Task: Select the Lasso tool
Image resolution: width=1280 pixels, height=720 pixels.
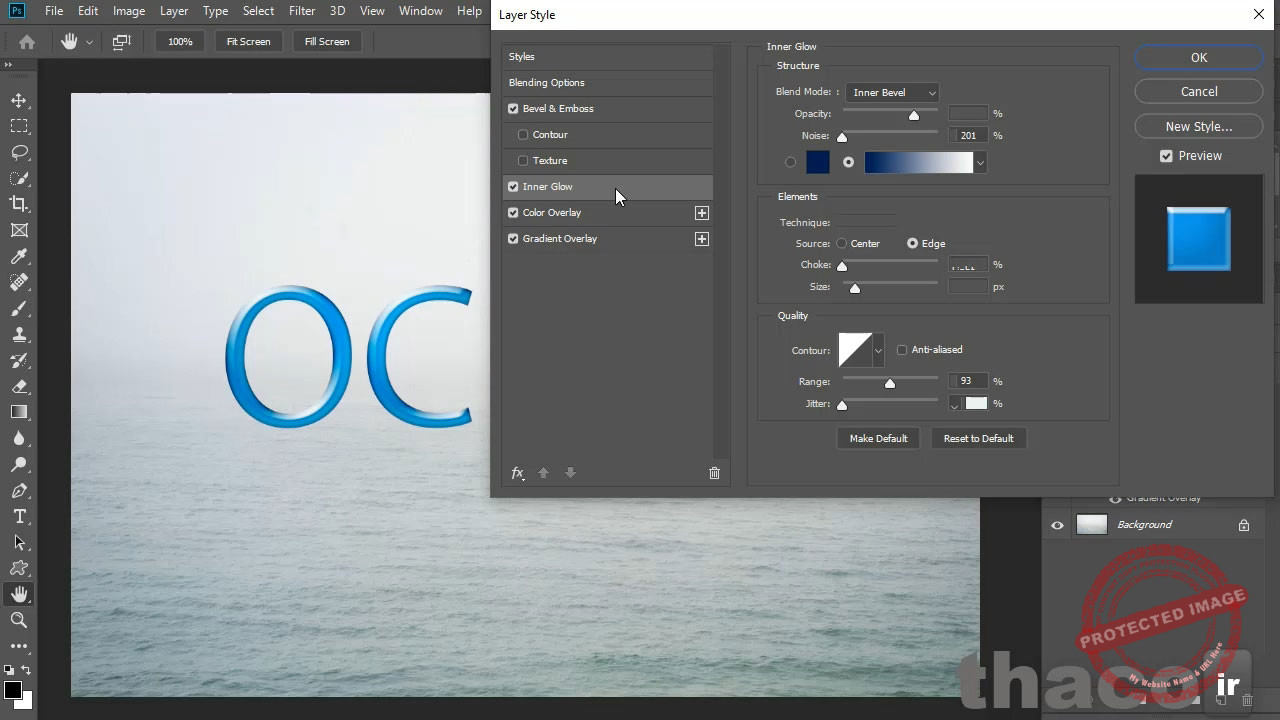Action: coord(19,152)
